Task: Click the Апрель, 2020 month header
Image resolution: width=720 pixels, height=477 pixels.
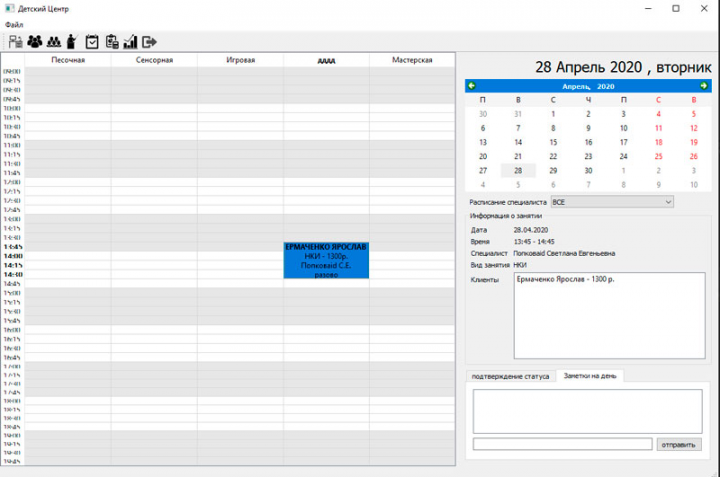Action: [588, 86]
